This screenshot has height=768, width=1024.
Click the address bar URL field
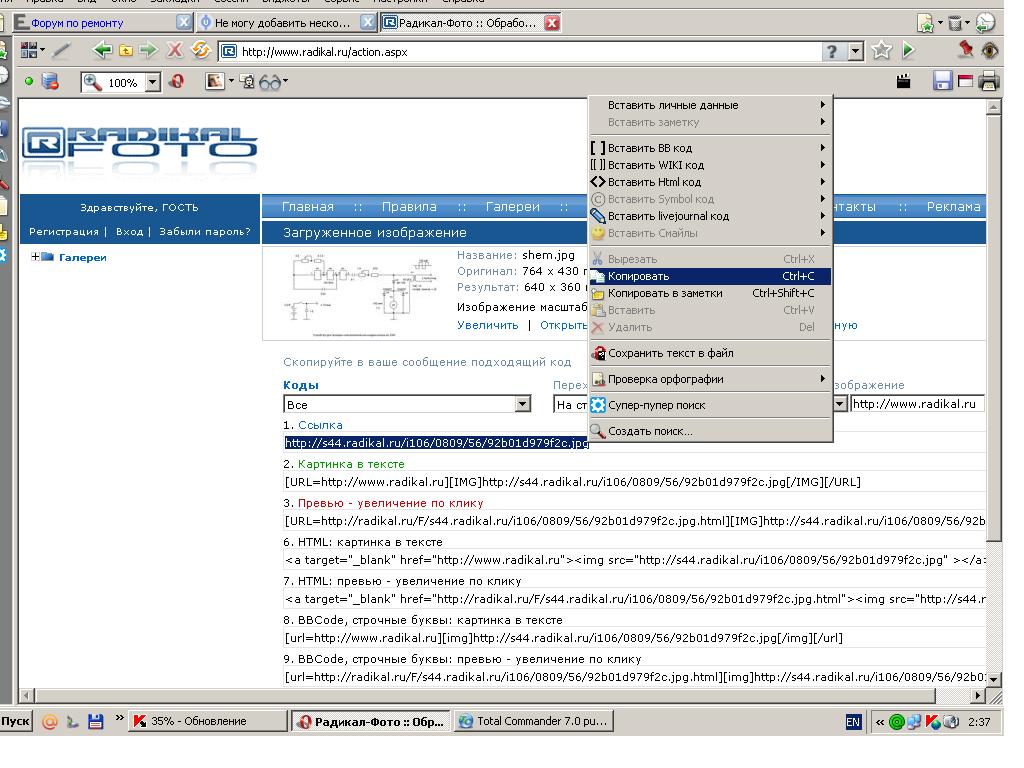click(520, 52)
